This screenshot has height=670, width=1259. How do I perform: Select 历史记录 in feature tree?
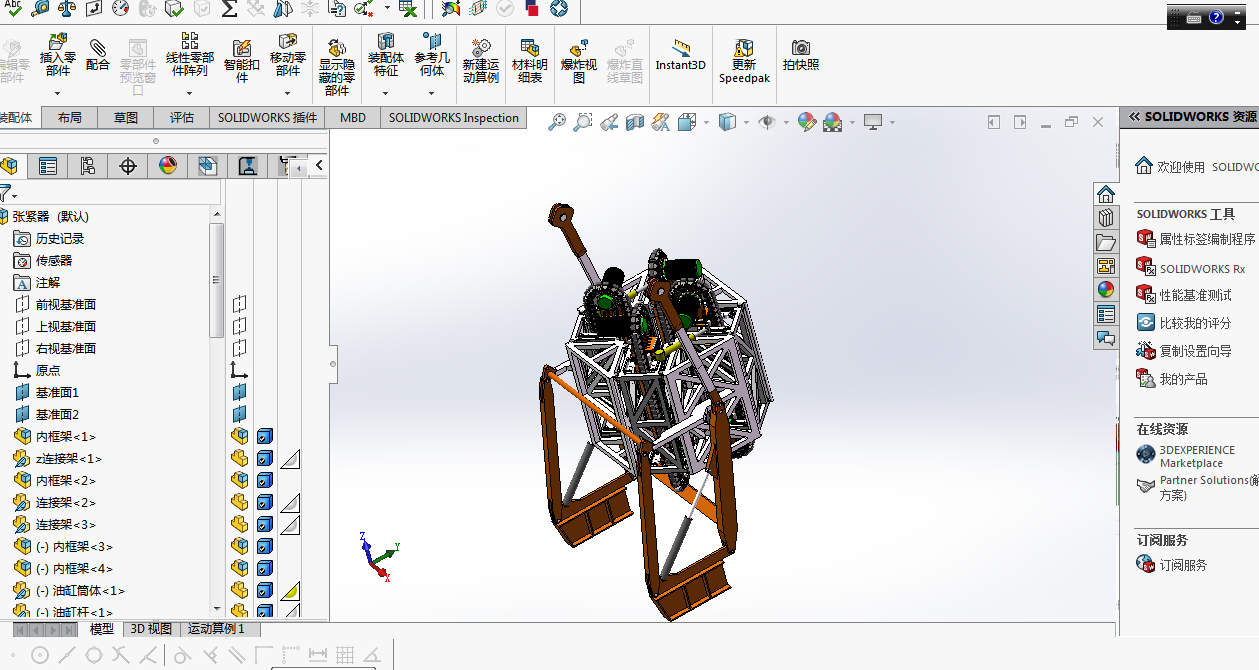[x=60, y=239]
